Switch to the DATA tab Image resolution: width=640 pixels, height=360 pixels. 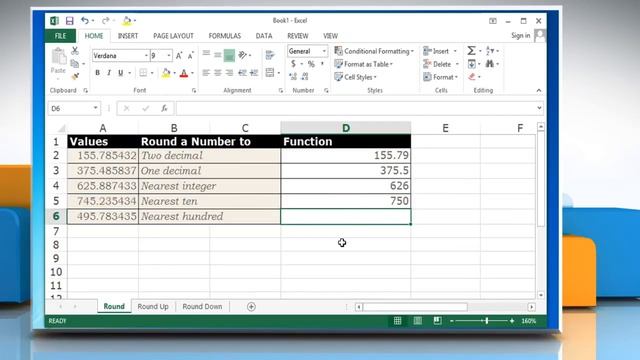point(264,36)
